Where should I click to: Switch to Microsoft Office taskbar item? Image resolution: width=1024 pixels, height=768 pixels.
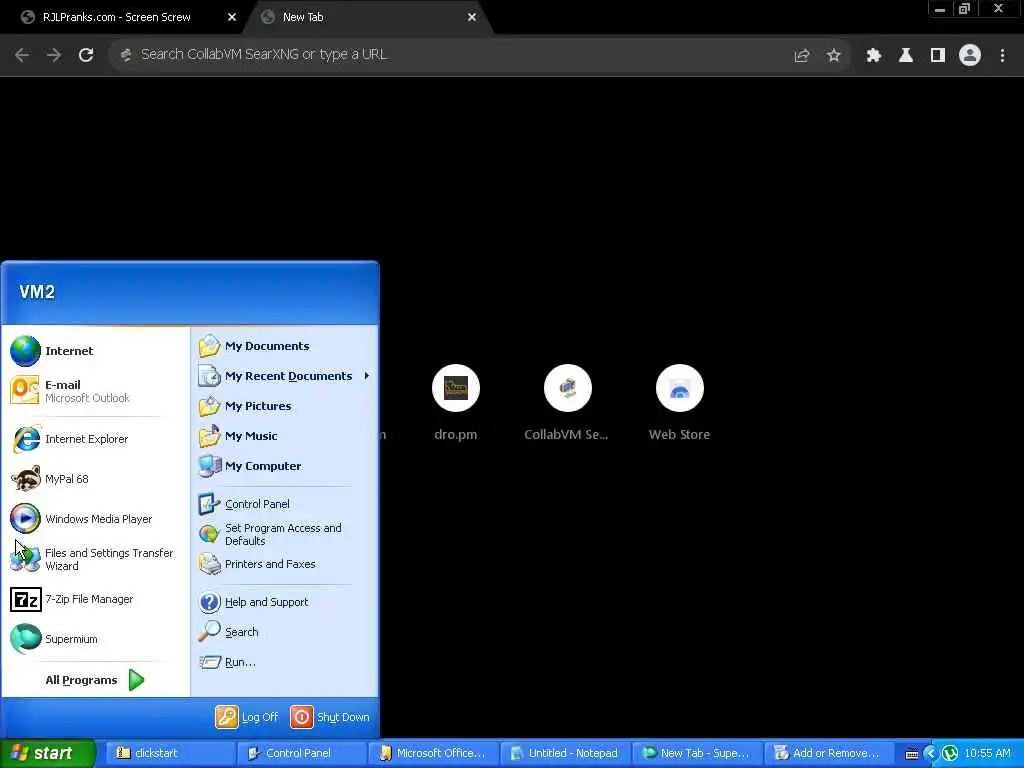pos(432,753)
